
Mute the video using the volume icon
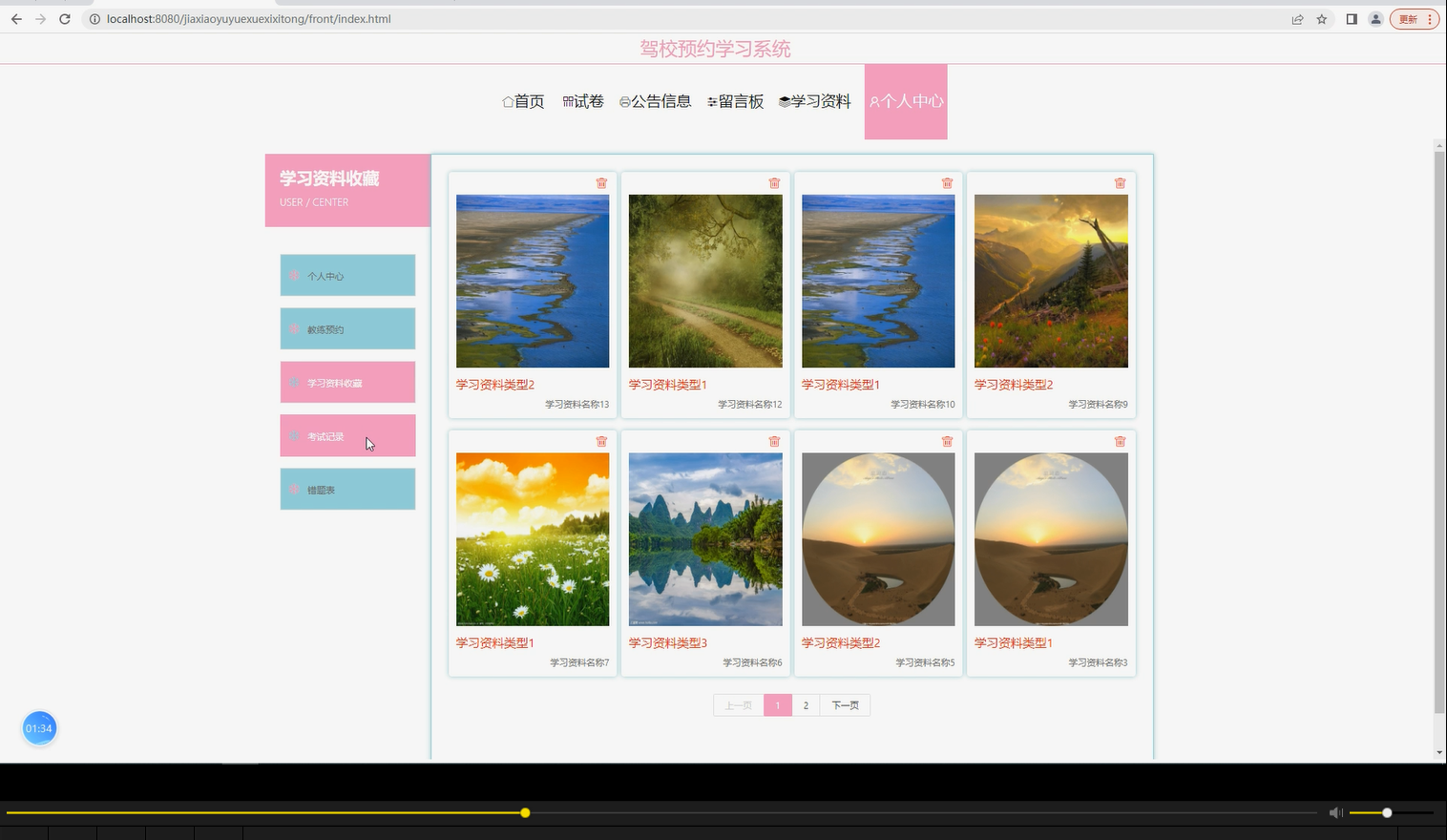(1334, 812)
